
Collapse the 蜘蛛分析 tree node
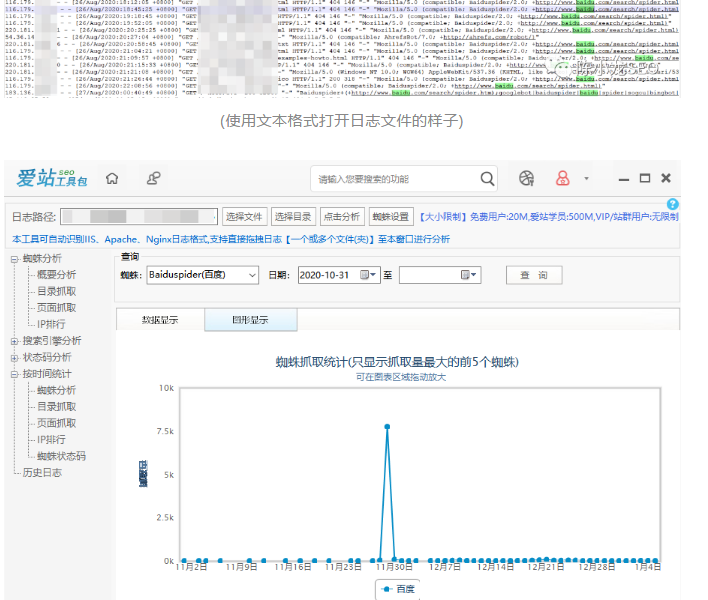point(14,259)
